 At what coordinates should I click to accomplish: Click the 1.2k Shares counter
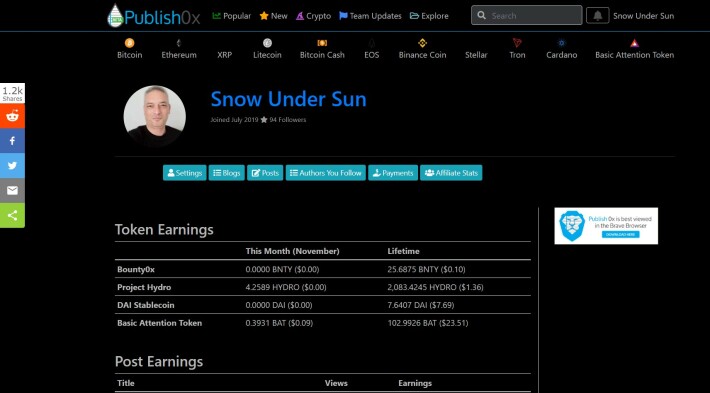pyautogui.click(x=12, y=93)
